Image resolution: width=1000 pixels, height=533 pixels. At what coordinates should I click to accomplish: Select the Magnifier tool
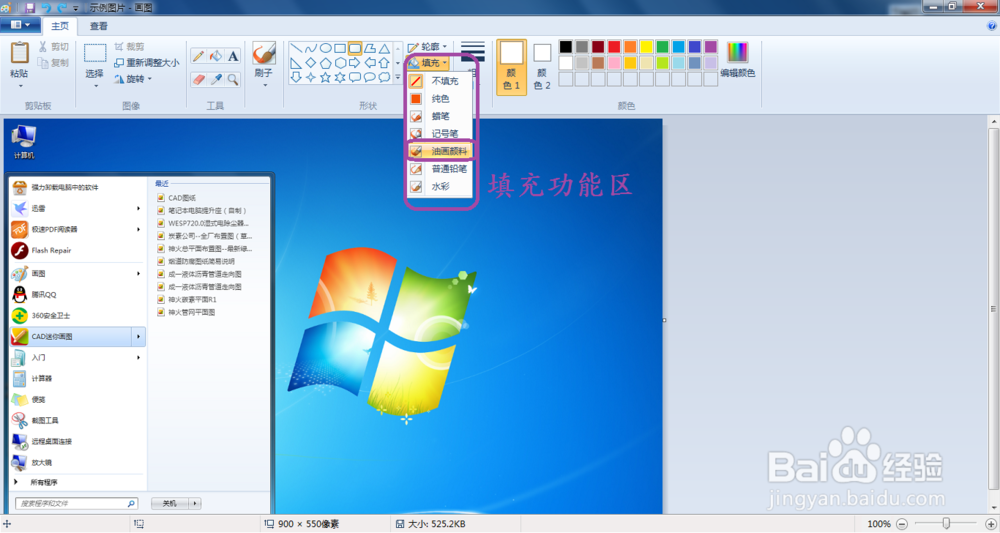click(x=233, y=80)
